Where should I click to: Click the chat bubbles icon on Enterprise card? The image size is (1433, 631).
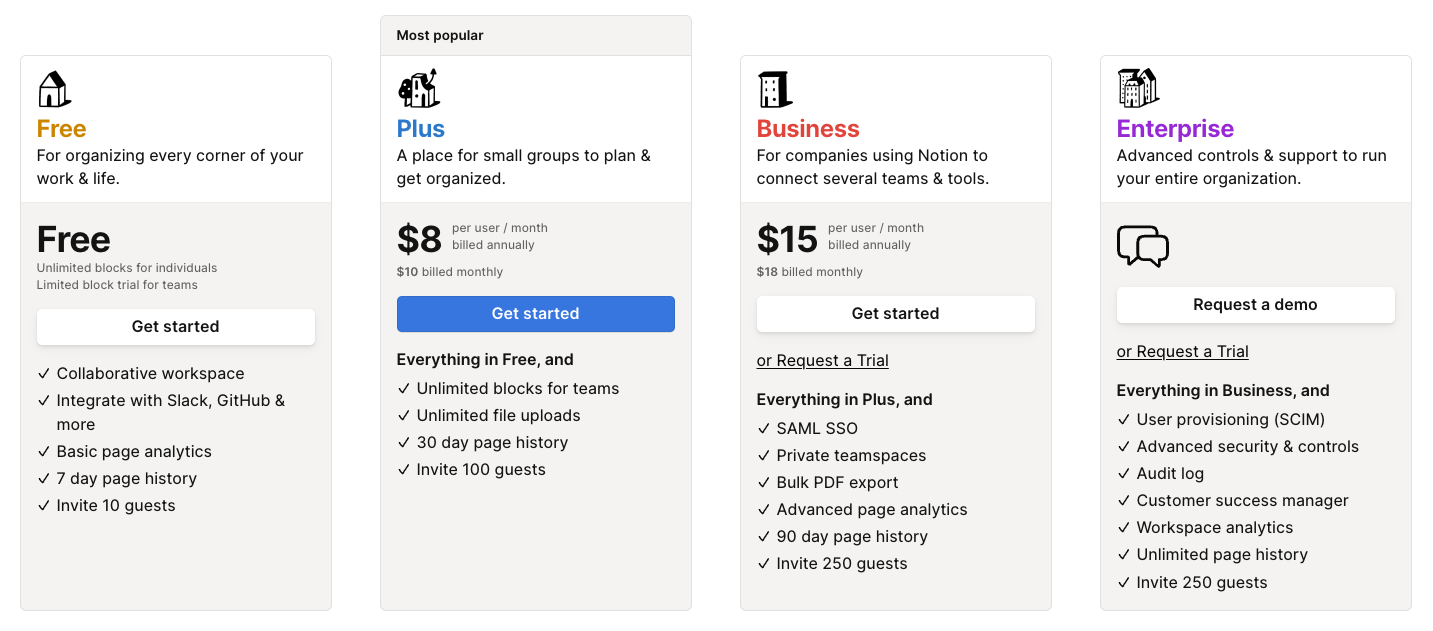pyautogui.click(x=1143, y=245)
